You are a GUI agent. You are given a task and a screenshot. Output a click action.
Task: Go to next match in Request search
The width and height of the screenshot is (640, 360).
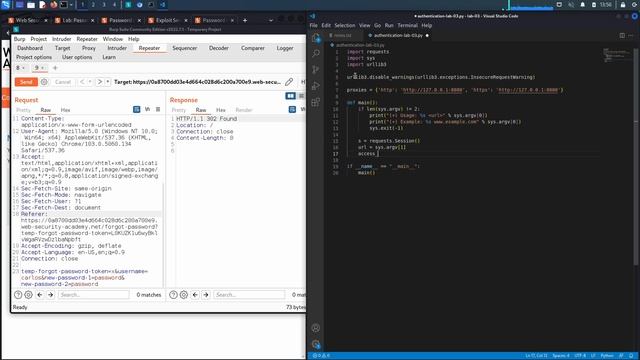pos(51,295)
